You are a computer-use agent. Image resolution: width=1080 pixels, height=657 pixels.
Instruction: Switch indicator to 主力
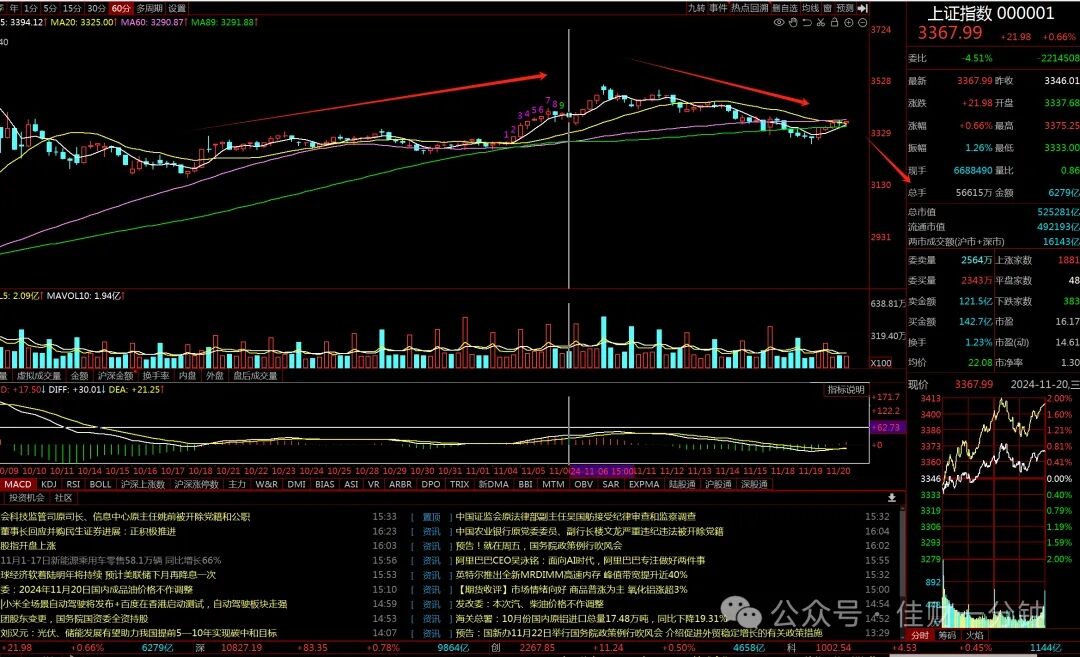coord(237,484)
